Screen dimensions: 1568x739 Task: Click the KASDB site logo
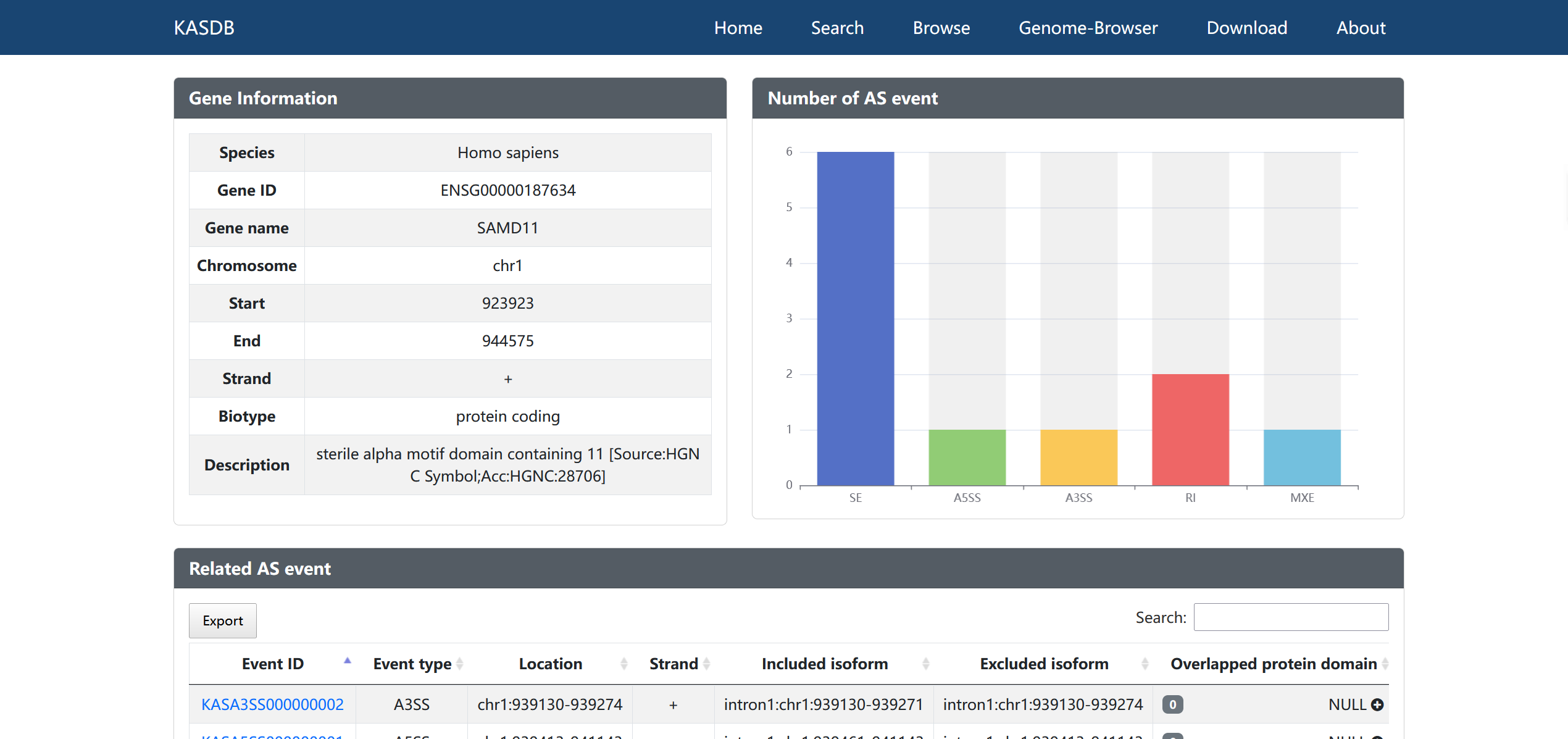[x=204, y=28]
